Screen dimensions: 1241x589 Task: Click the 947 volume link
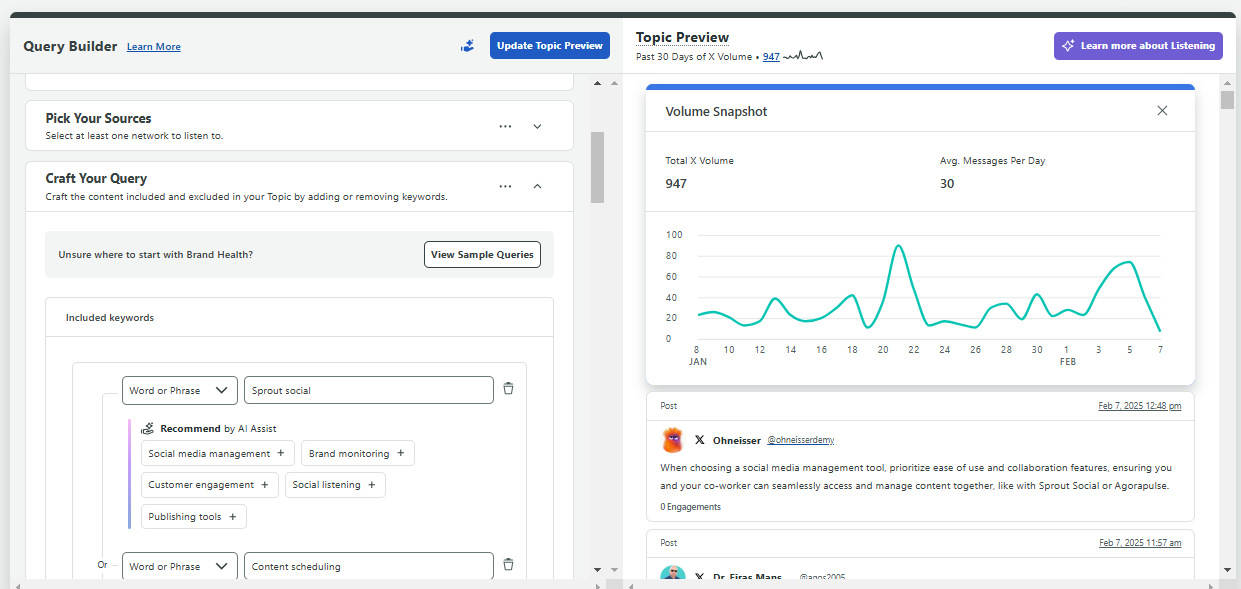tap(771, 57)
